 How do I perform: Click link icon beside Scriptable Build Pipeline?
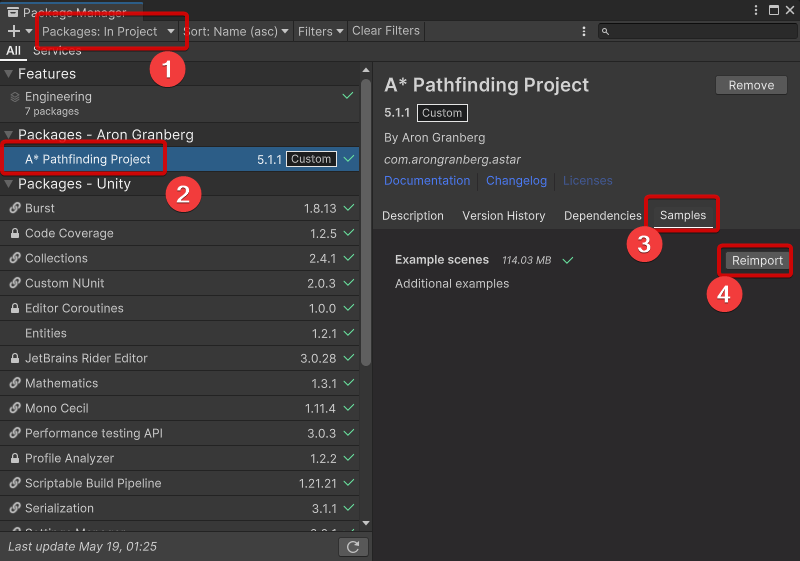[x=15, y=483]
